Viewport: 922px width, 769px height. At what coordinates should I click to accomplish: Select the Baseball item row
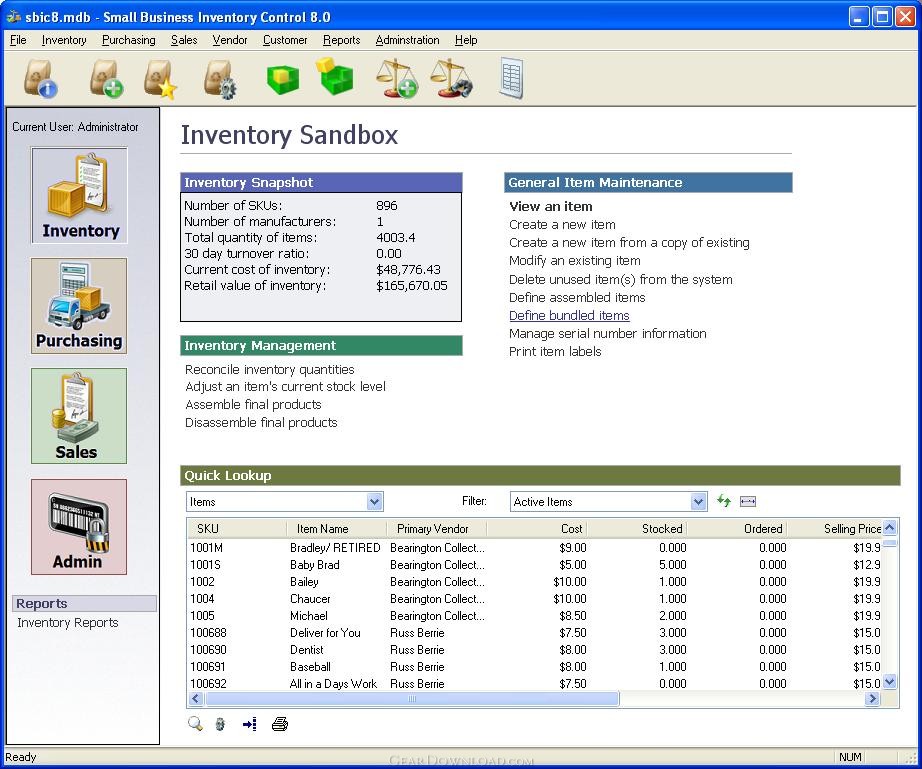pyautogui.click(x=535, y=667)
